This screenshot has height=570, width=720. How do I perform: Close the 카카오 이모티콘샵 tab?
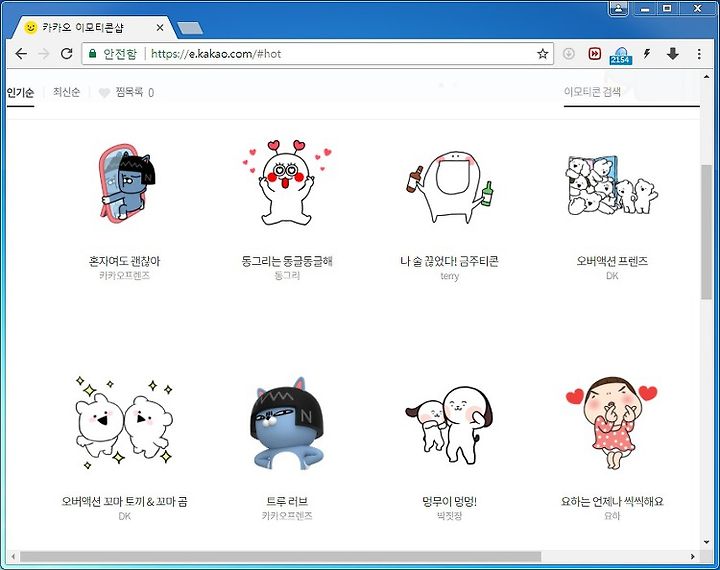coord(160,28)
